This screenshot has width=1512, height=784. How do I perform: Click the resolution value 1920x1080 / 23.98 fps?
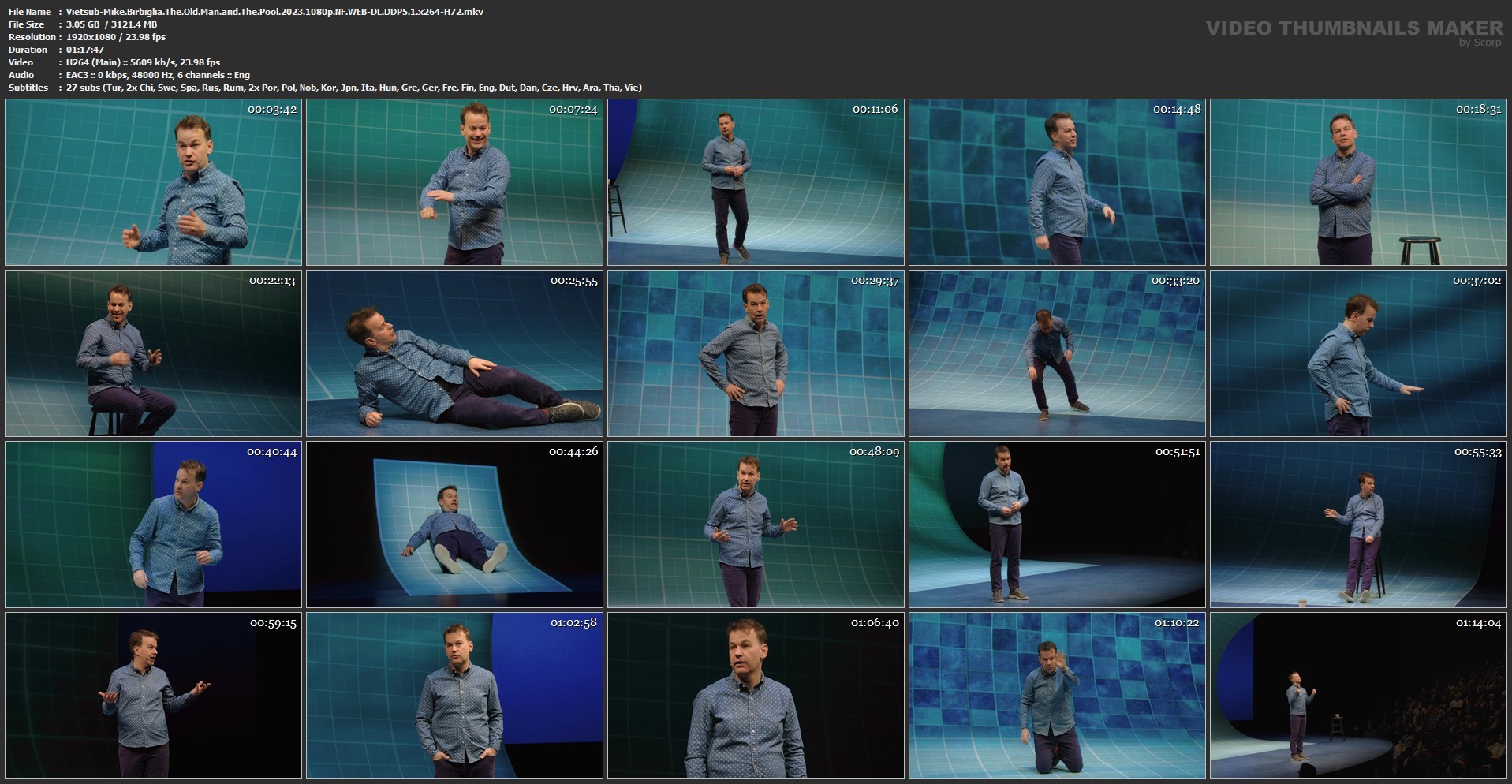[x=116, y=37]
